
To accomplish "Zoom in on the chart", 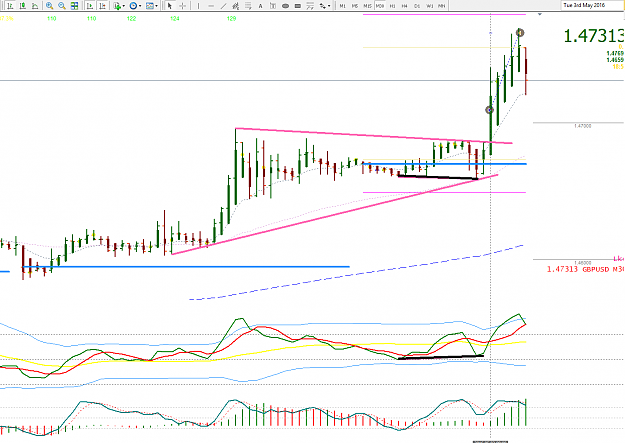I will coord(49,6).
